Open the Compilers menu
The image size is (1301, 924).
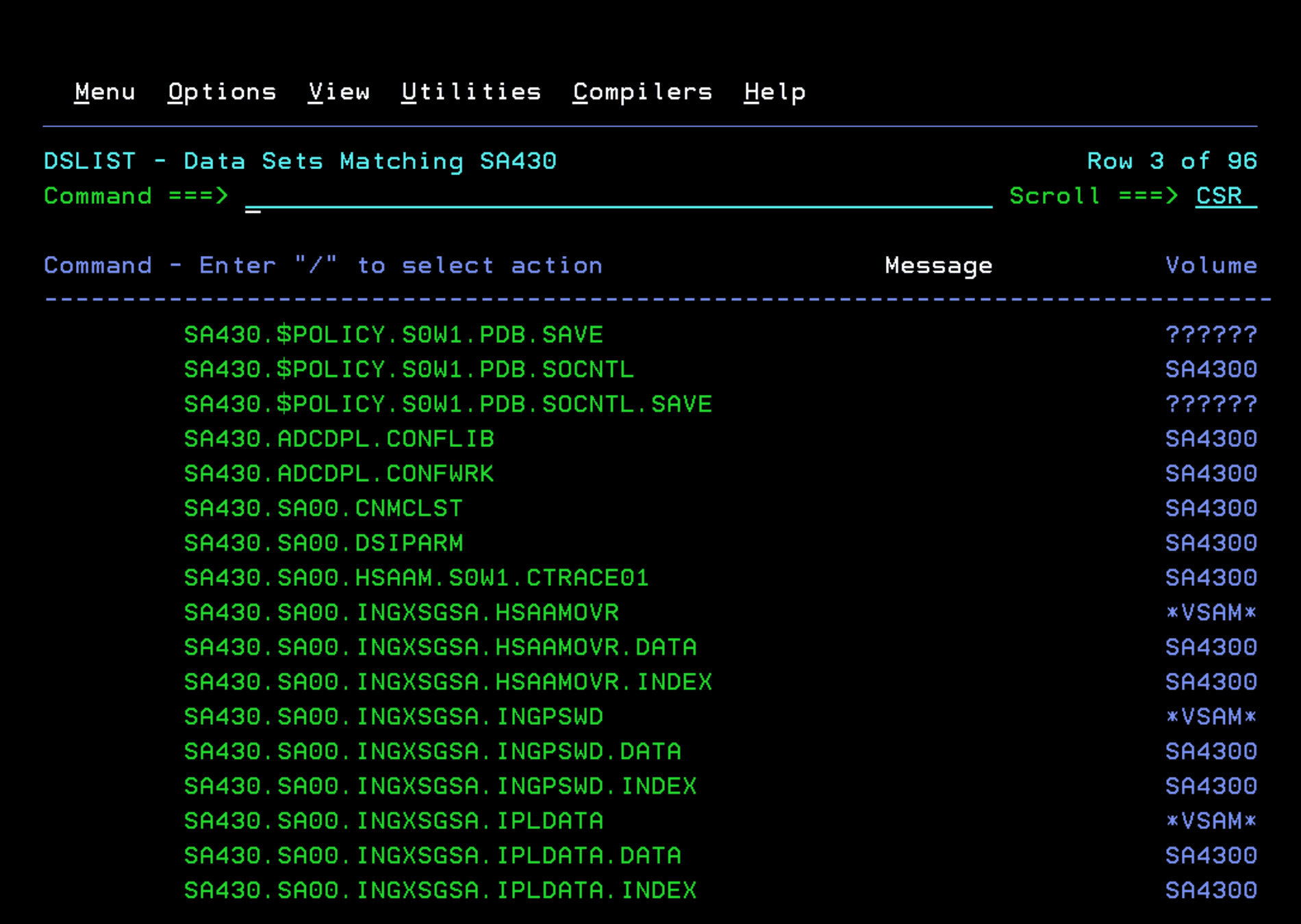tap(642, 92)
